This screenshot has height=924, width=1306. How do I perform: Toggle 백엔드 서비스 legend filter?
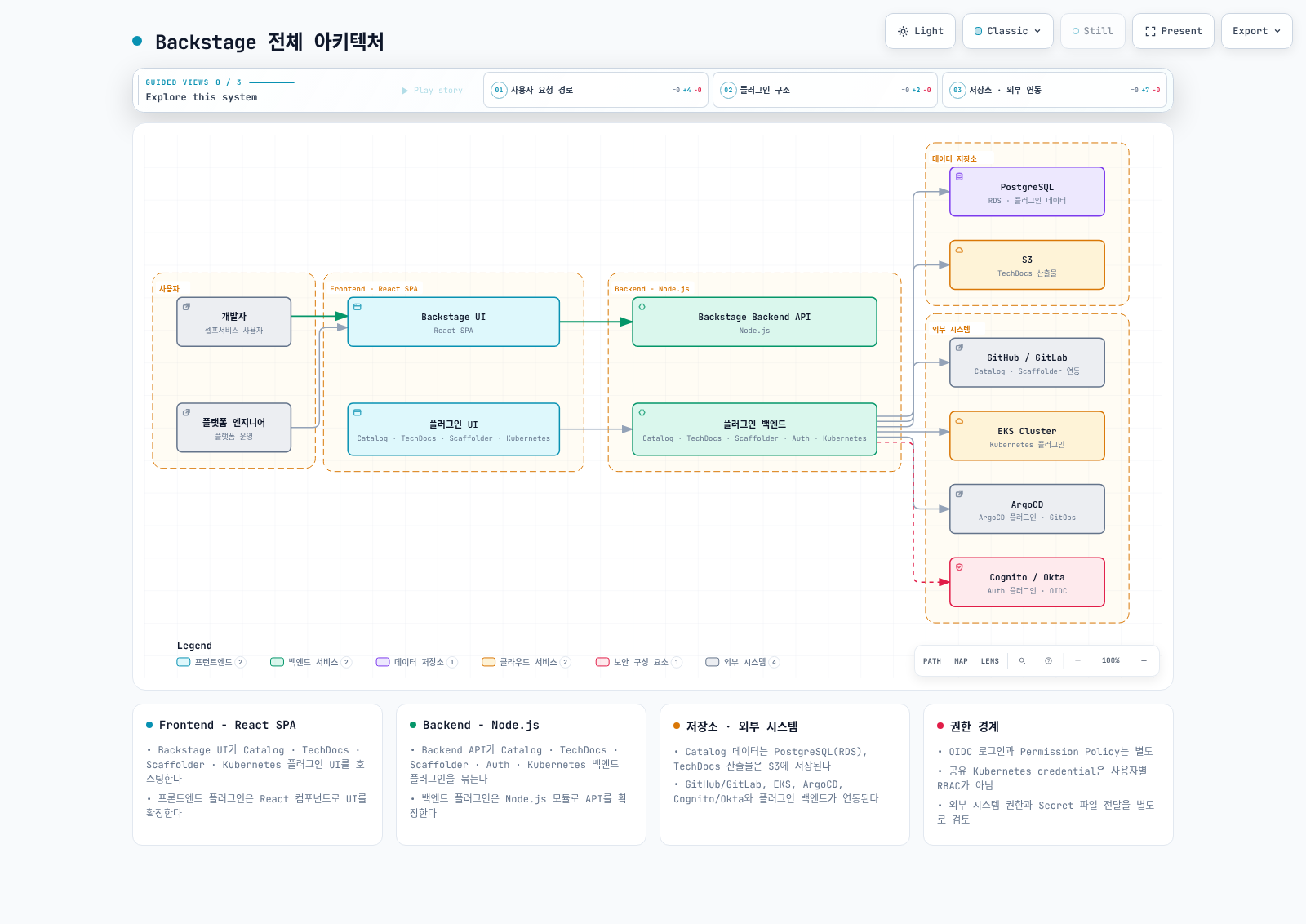coord(311,662)
